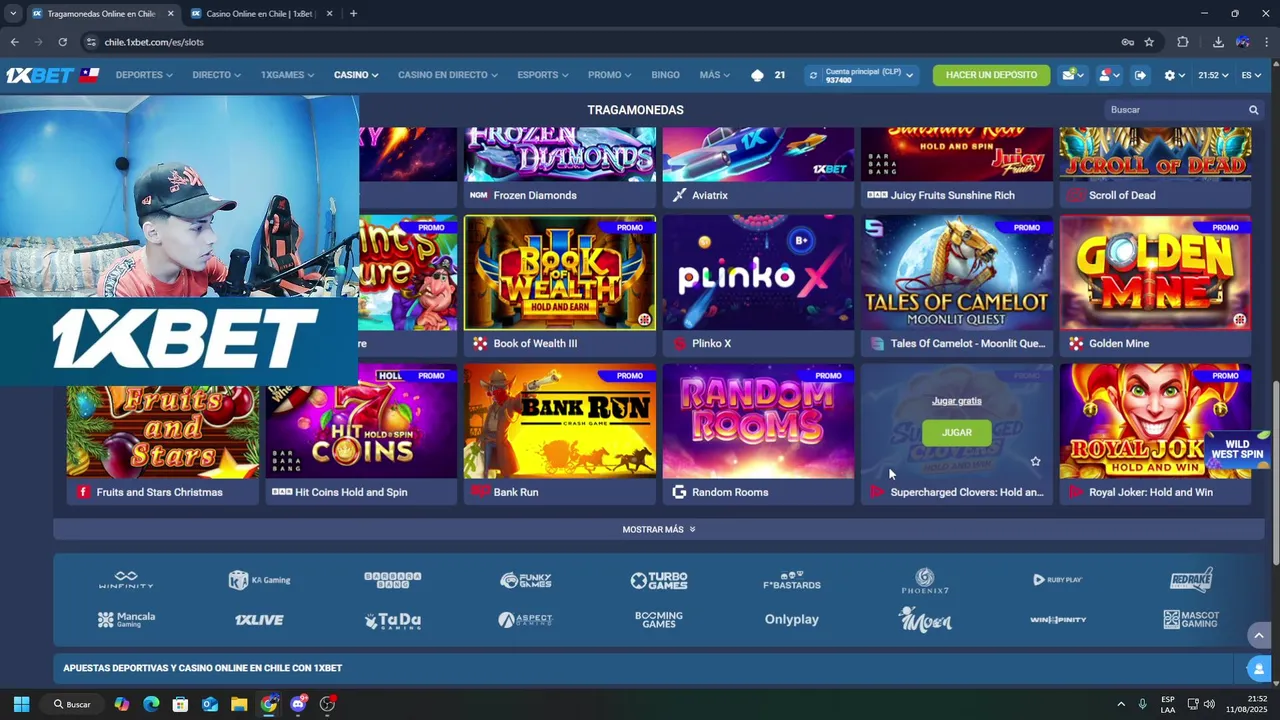
Task: Open the 21:52 time zone dropdown
Action: tap(1213, 75)
